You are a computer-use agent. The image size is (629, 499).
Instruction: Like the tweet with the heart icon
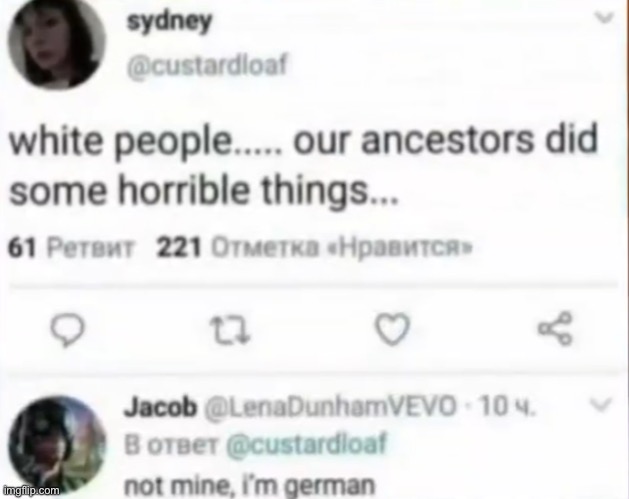[x=392, y=329]
